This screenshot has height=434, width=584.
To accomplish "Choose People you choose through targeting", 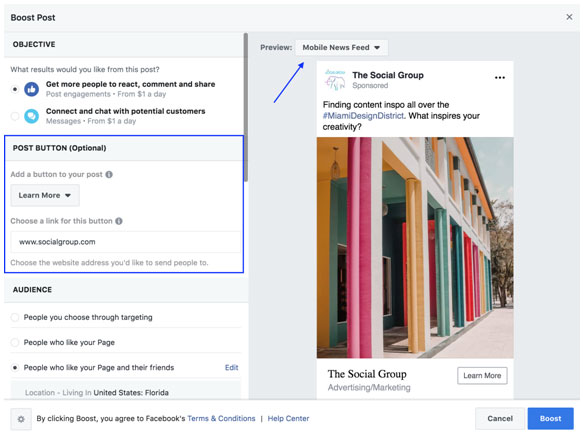I will pyautogui.click(x=15, y=317).
